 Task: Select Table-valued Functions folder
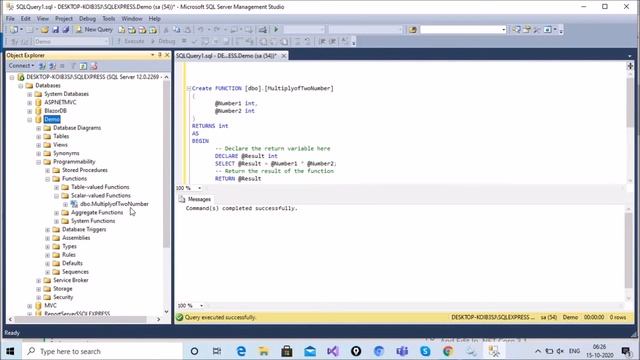[x=100, y=187]
